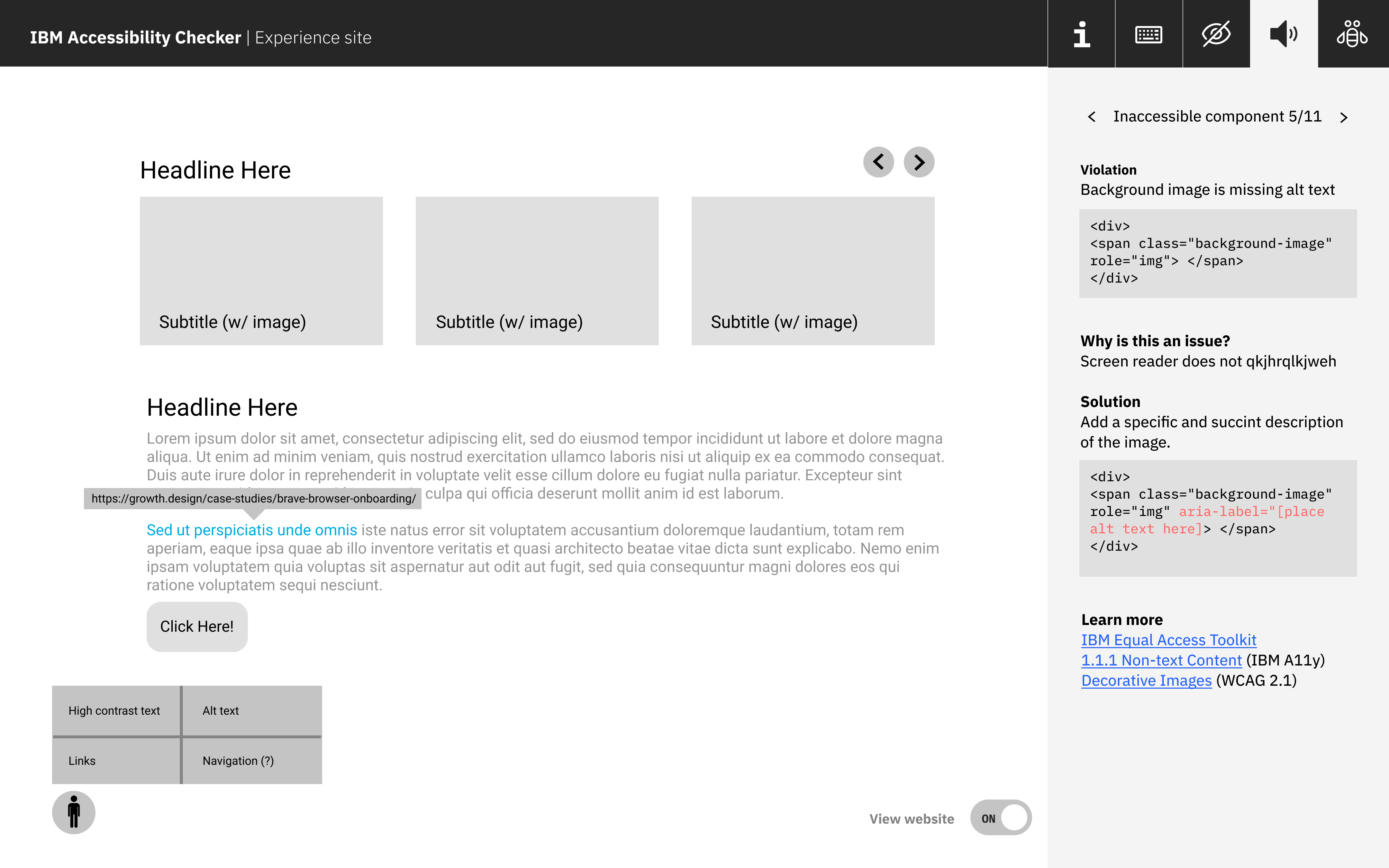Select the speaker audio mode icon
This screenshot has height=868, width=1389.
[1284, 33]
